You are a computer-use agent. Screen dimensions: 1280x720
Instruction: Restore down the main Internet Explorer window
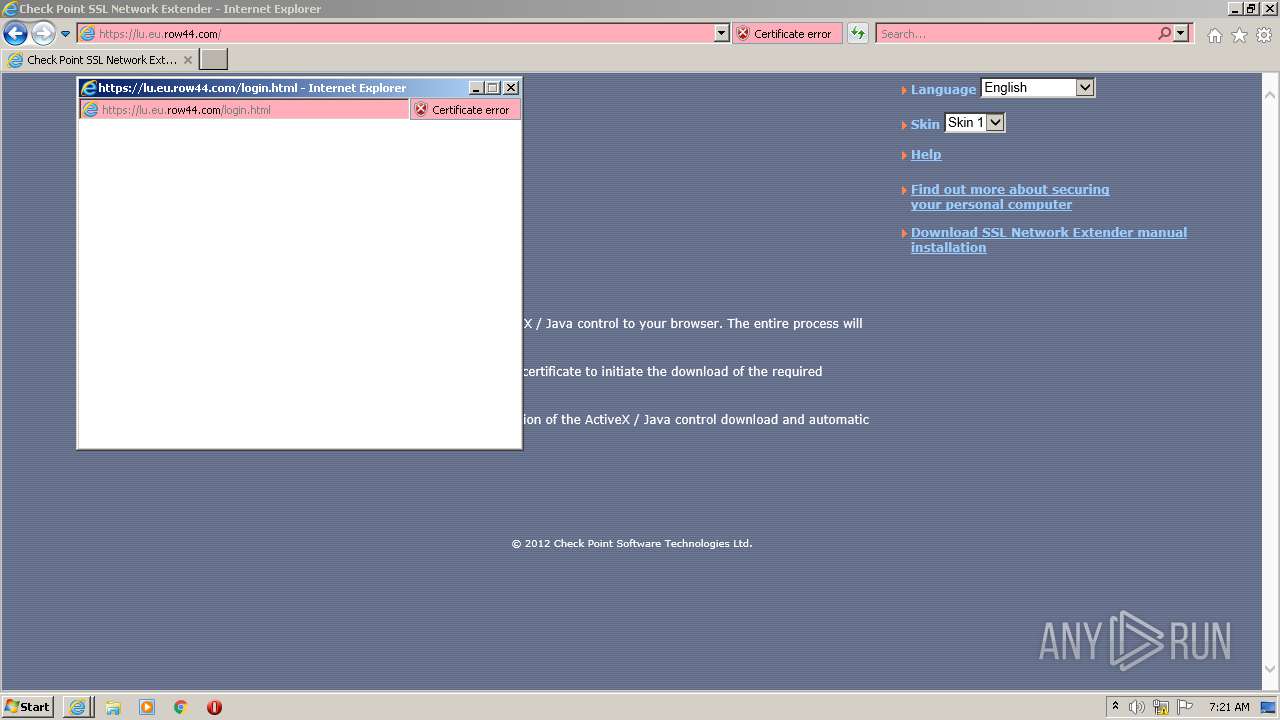coord(1251,8)
